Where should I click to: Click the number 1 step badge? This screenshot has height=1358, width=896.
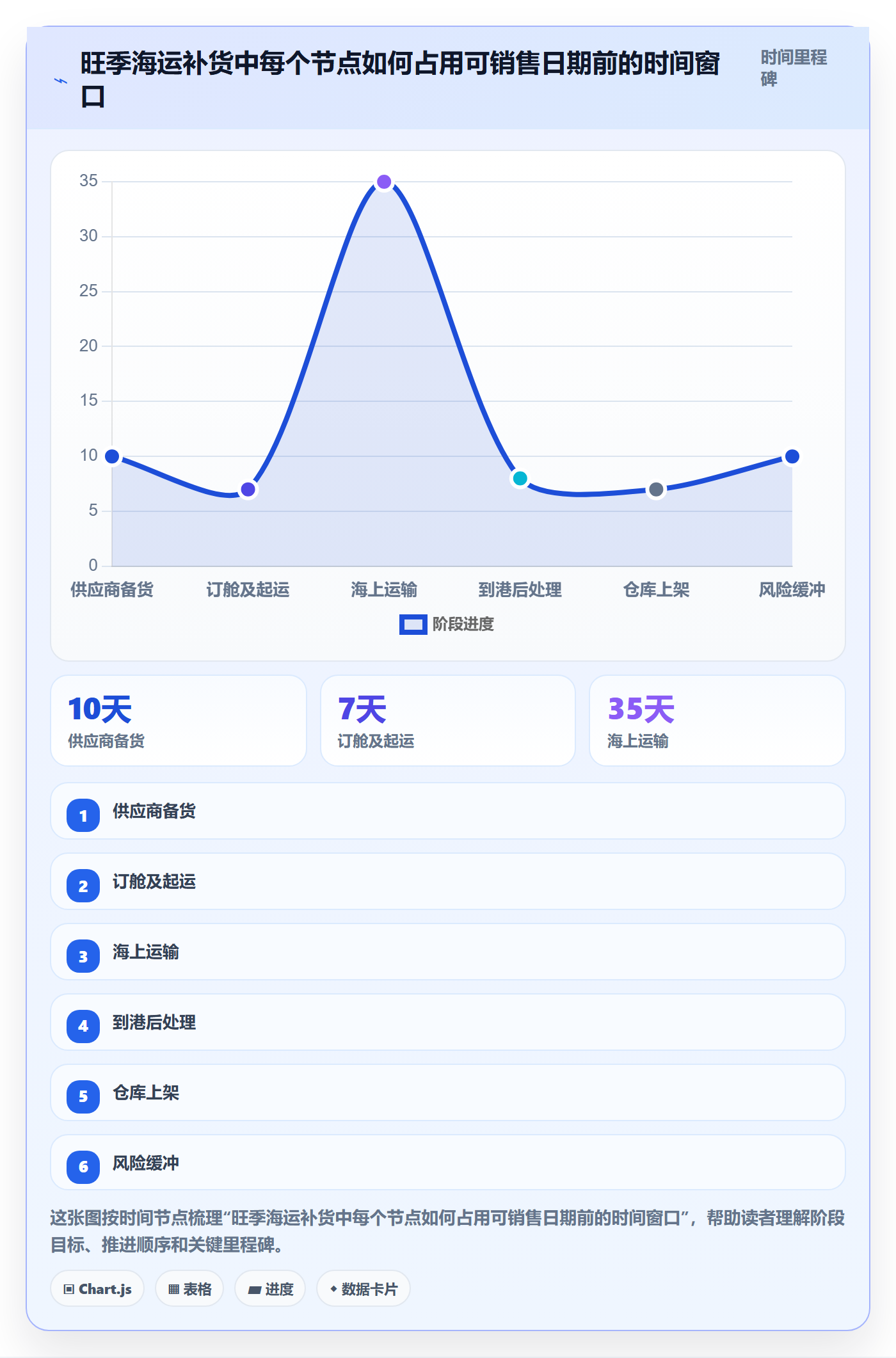coord(83,815)
